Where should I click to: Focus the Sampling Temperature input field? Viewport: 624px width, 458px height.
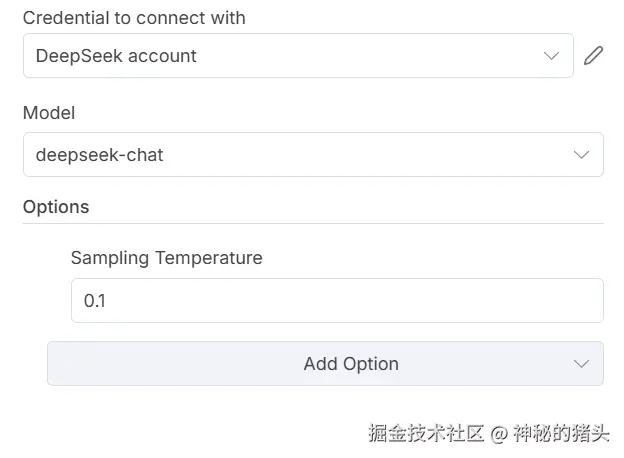coord(337,300)
